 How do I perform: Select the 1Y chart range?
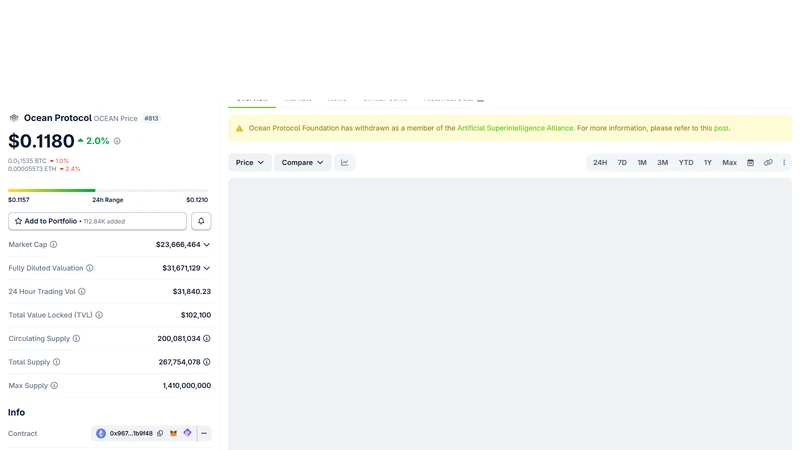coord(708,162)
